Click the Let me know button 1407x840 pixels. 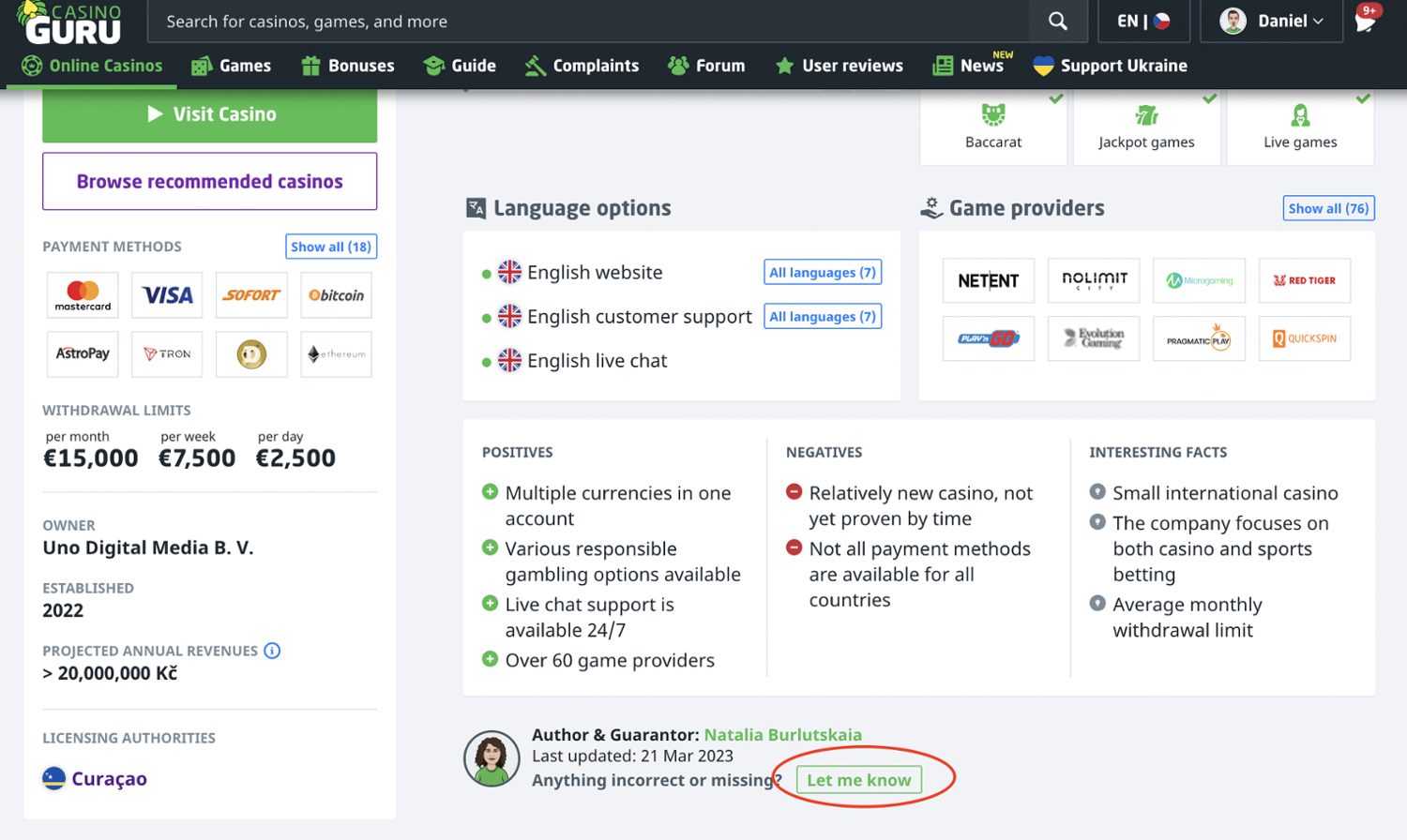tap(858, 780)
